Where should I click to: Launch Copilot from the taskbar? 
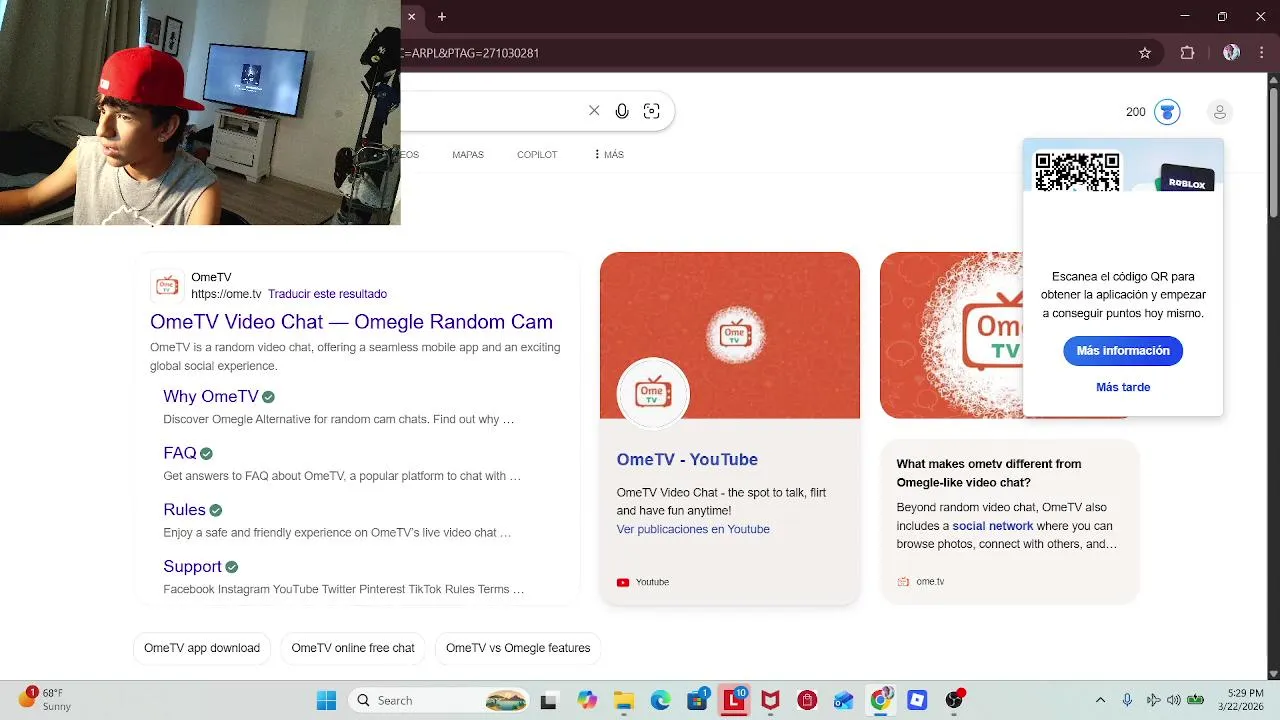pyautogui.click(x=586, y=701)
